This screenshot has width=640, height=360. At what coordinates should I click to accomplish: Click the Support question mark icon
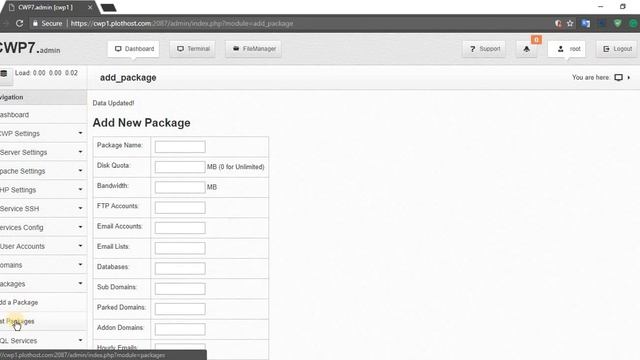(473, 49)
